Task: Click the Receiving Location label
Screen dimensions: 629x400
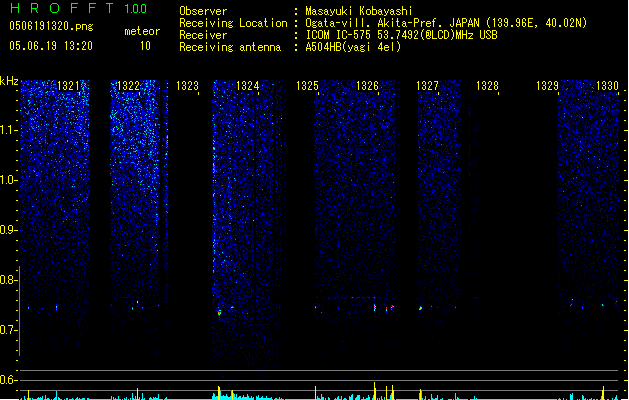Action: pyautogui.click(x=233, y=23)
